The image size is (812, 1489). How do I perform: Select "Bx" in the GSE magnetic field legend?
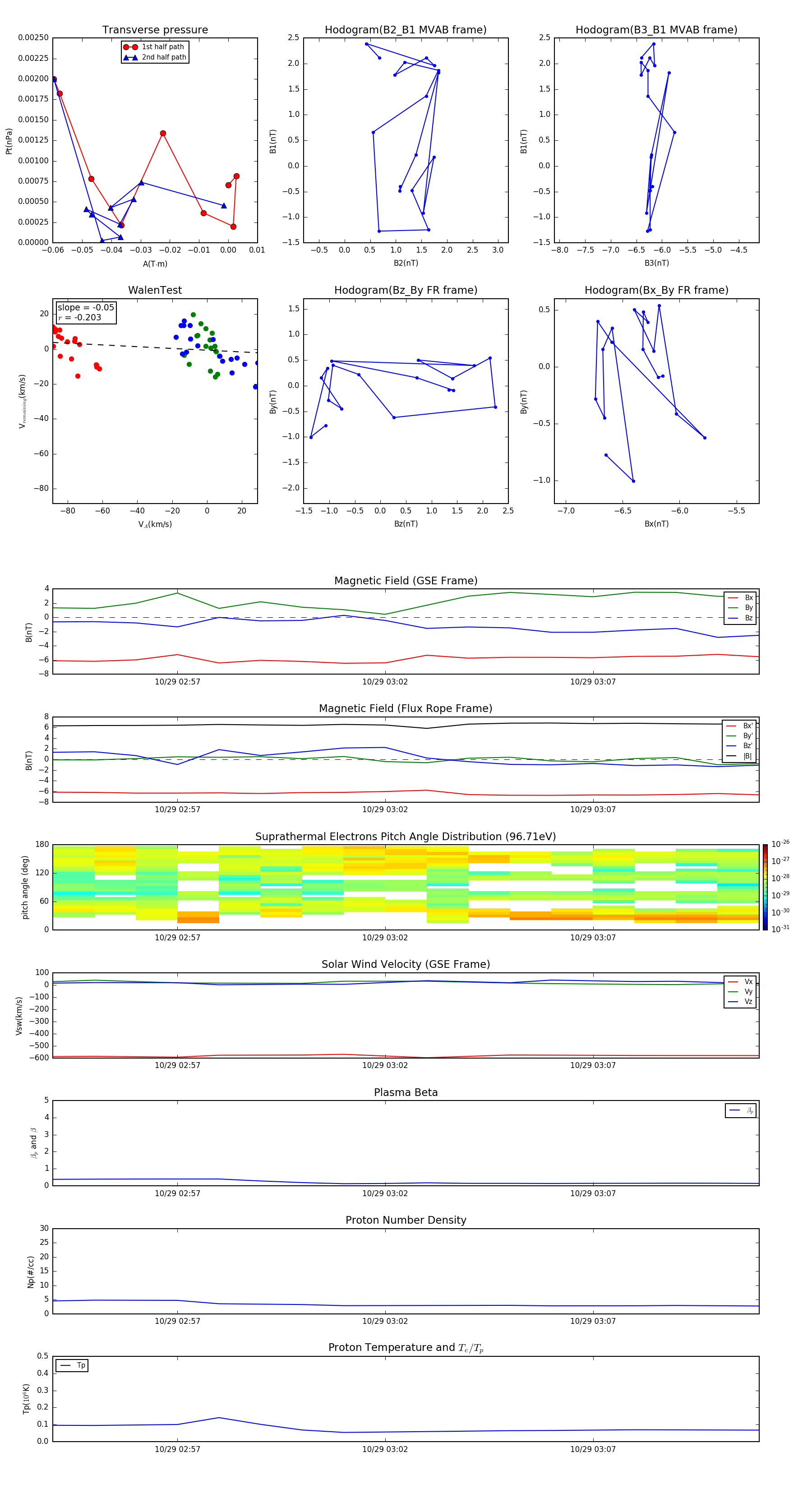coord(740,598)
